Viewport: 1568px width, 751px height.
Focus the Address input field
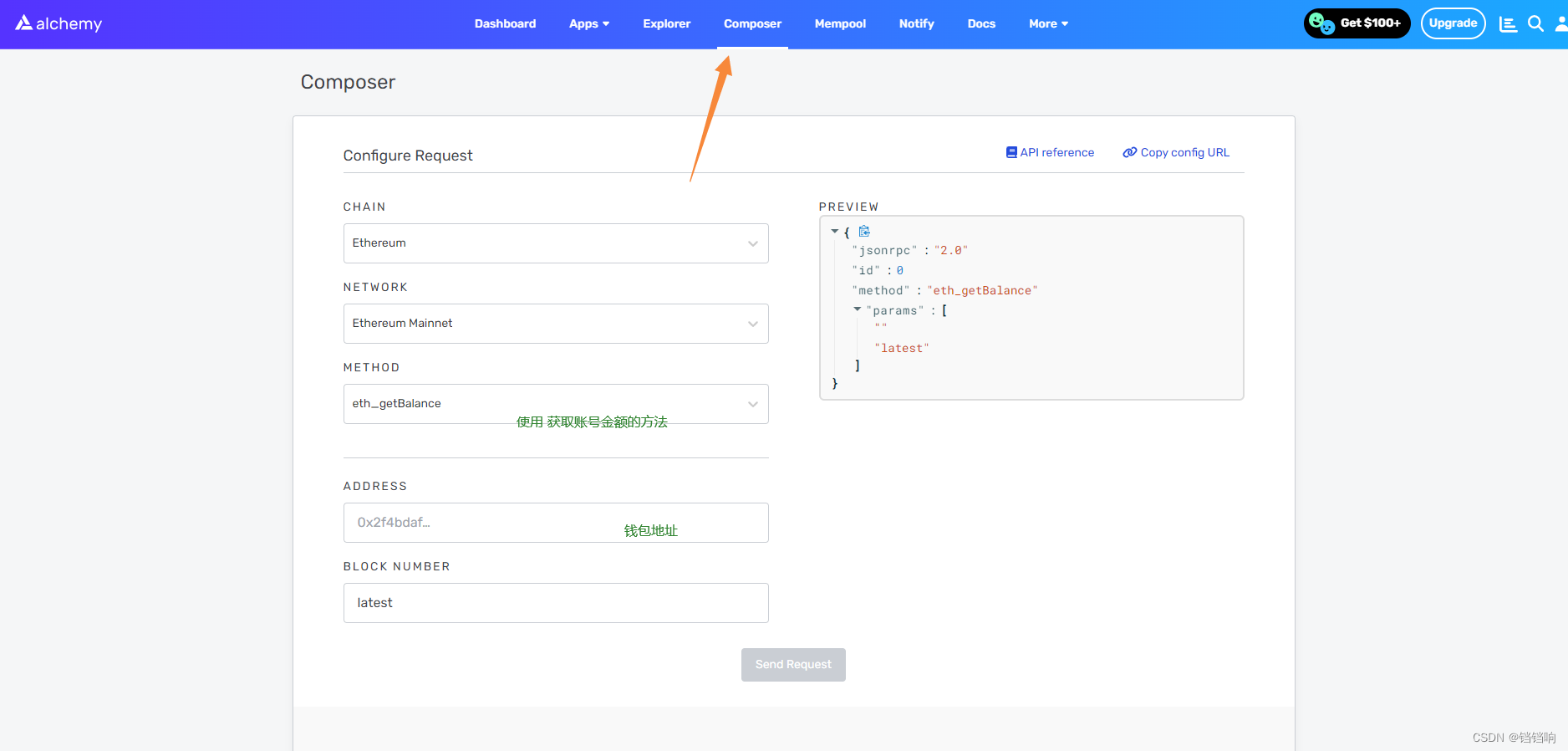tap(556, 523)
